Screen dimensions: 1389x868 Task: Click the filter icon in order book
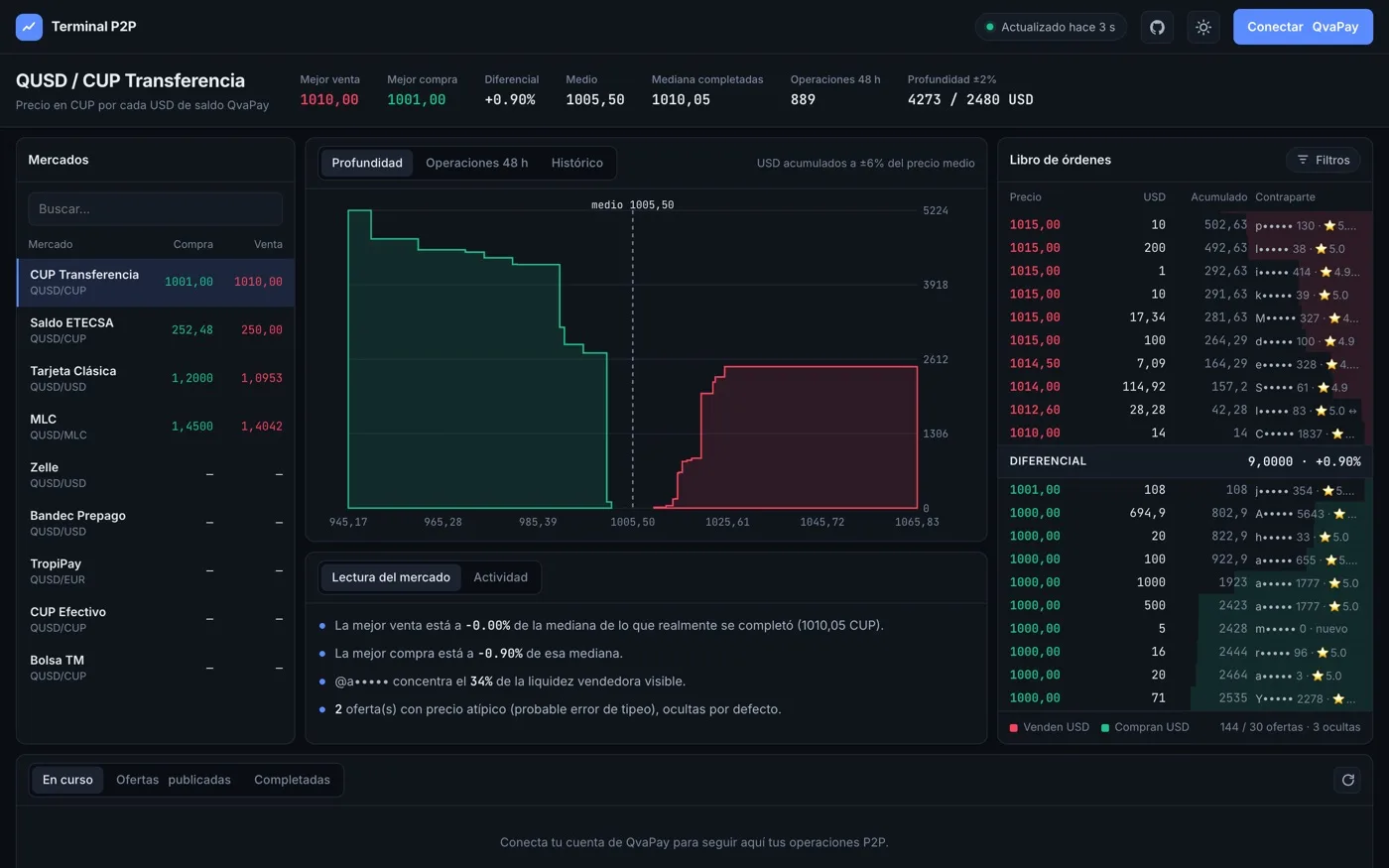coord(1303,160)
